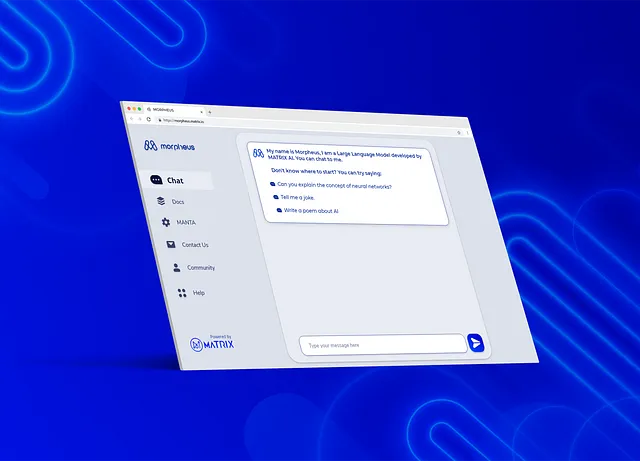This screenshot has width=640, height=461.
Task: Select the neural networks suggestion prompt
Action: (334, 186)
